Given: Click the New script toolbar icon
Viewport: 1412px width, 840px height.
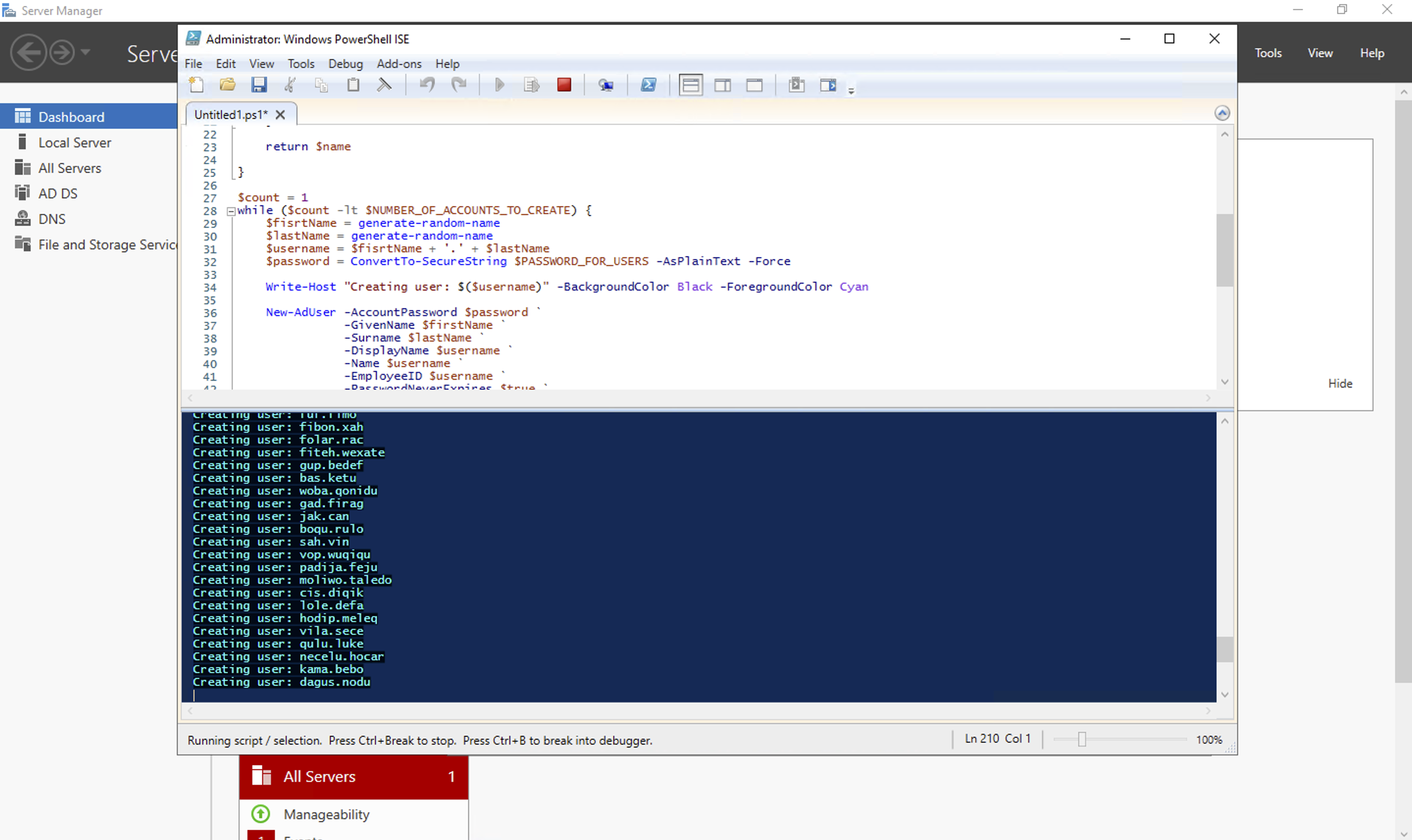Looking at the screenshot, I should [196, 85].
